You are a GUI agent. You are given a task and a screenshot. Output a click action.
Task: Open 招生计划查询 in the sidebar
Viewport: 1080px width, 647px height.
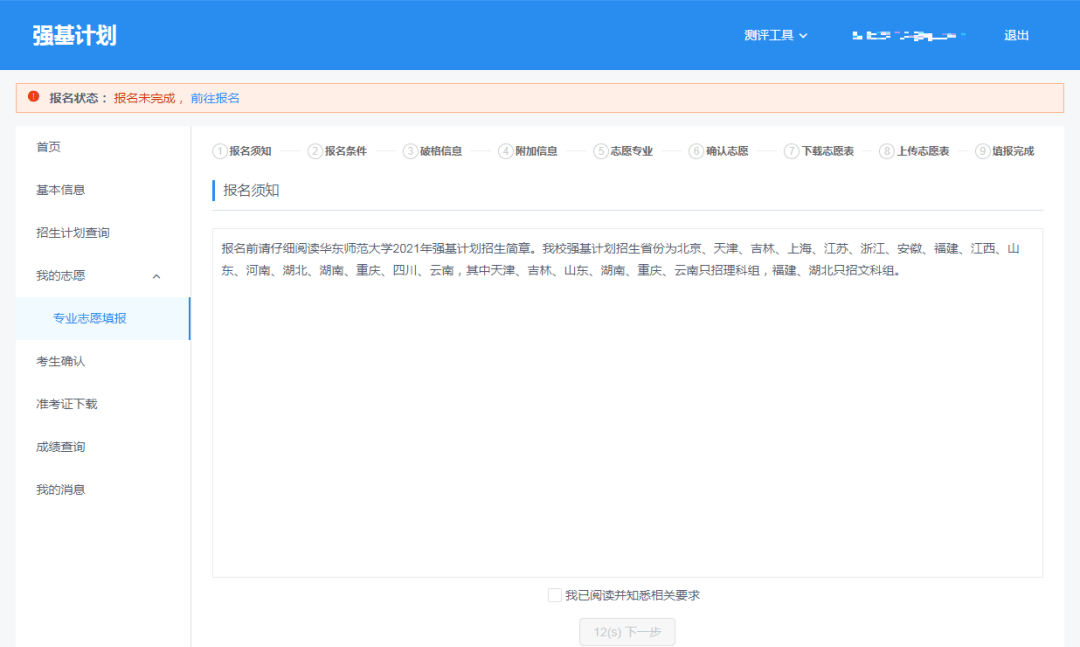point(73,233)
